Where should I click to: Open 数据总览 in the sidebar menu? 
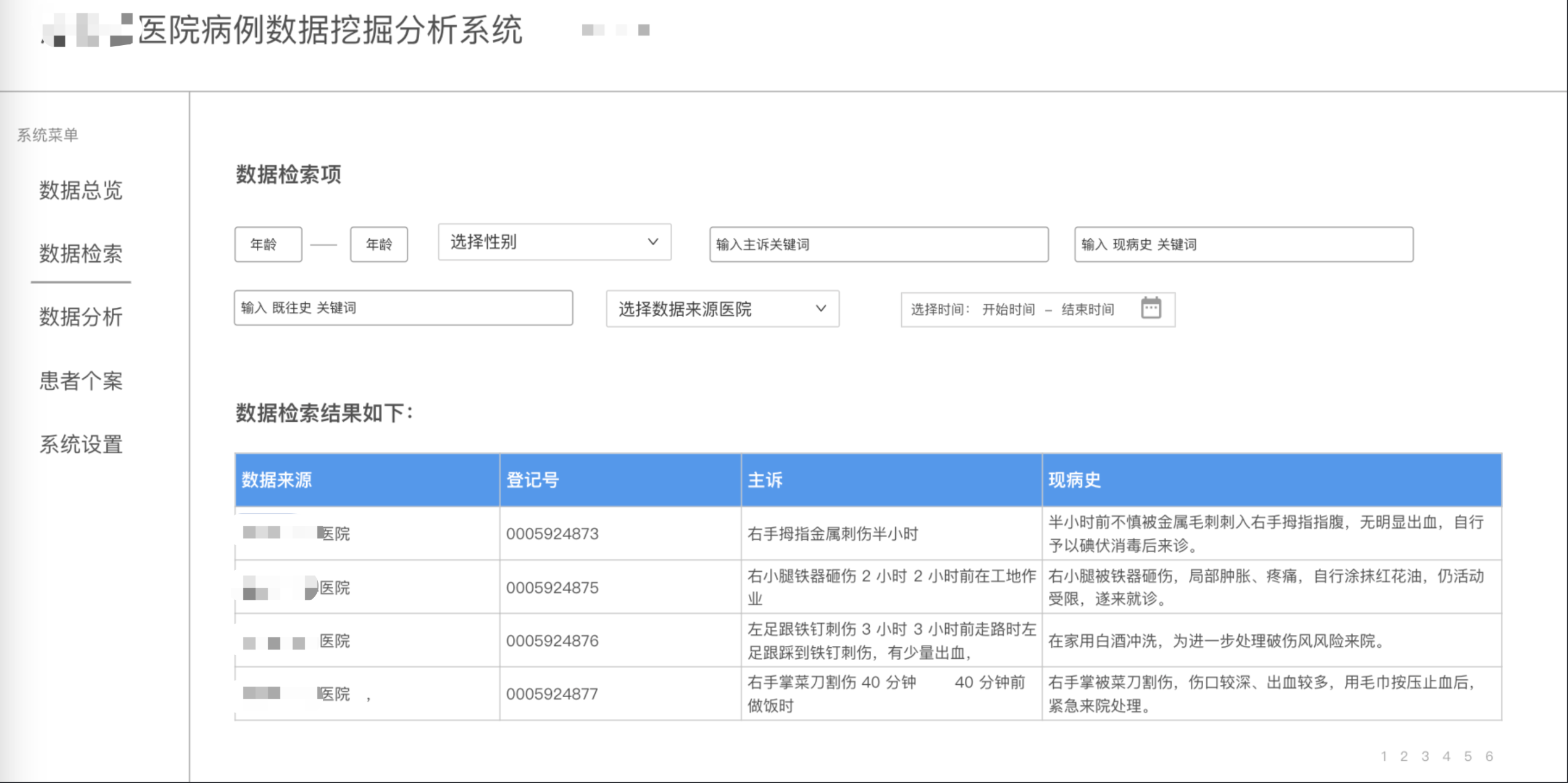[x=81, y=190]
